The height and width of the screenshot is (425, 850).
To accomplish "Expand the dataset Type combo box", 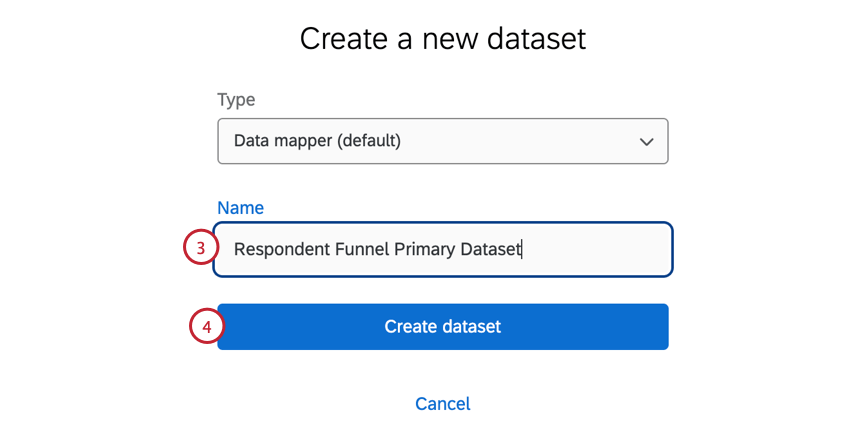I will click(x=442, y=141).
